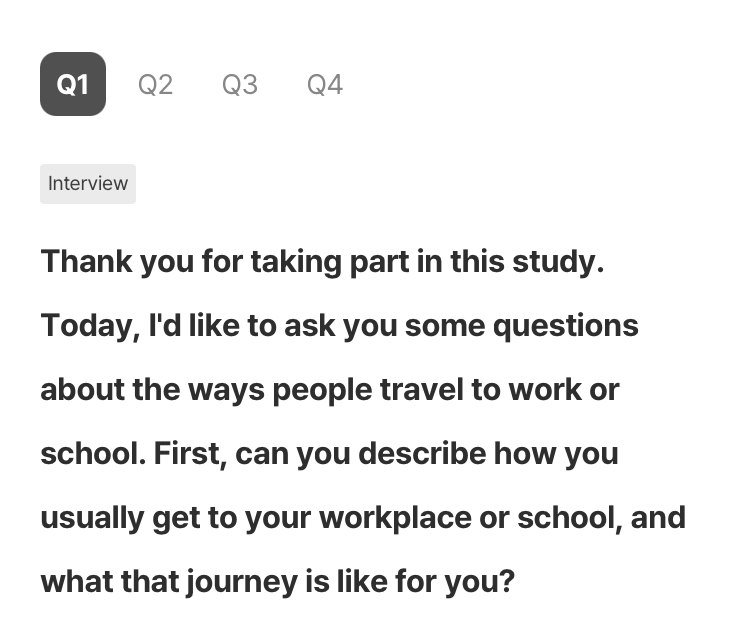Click the line starting with 'usually get to'
The height and width of the screenshot is (618, 750).
coord(362,518)
